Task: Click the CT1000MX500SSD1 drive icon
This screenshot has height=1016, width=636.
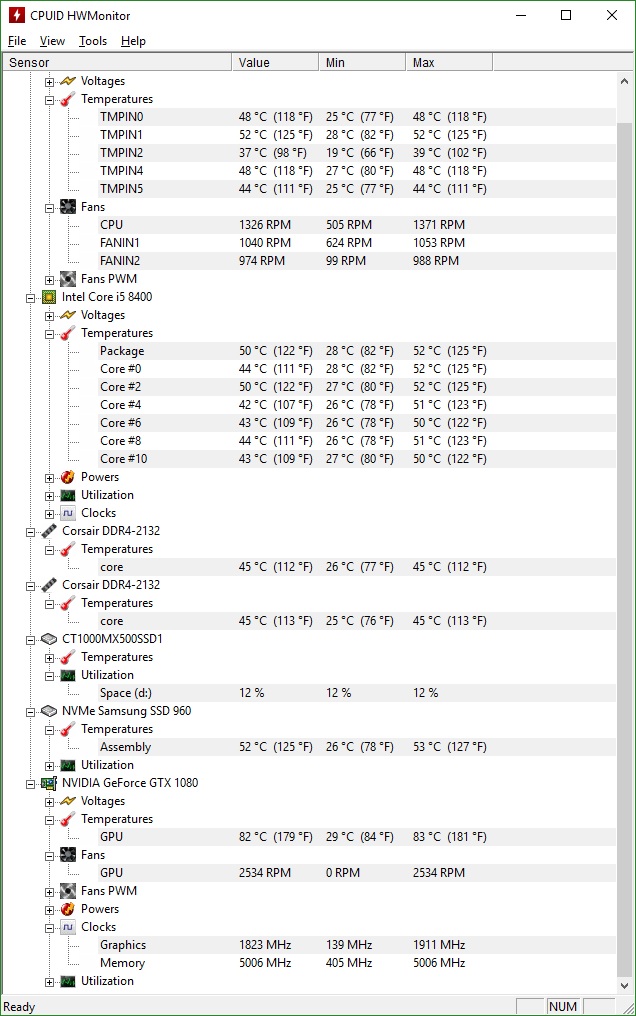Action: (49, 639)
